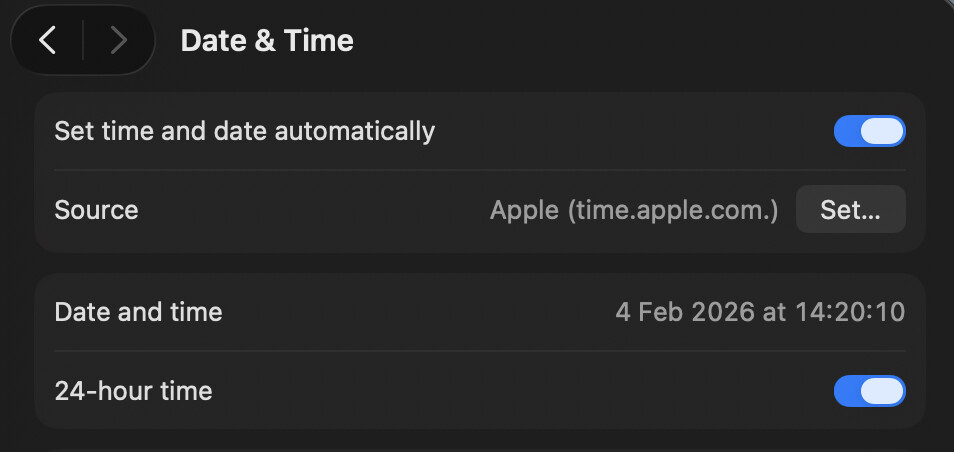Click the "24-hour time" row label
Viewport: 954px width, 452px height.
133,391
